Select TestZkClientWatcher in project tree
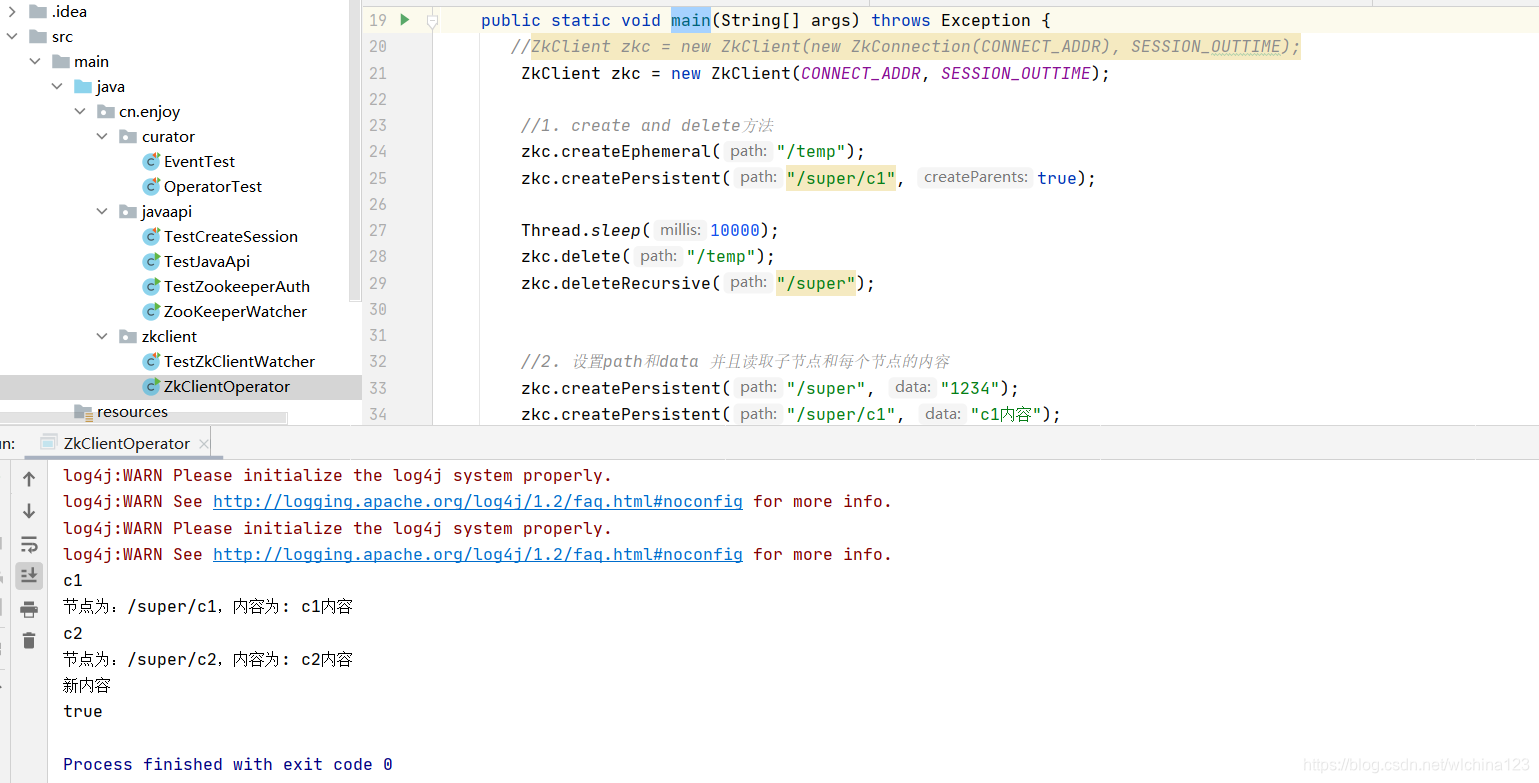This screenshot has width=1539, height=783. (x=239, y=361)
